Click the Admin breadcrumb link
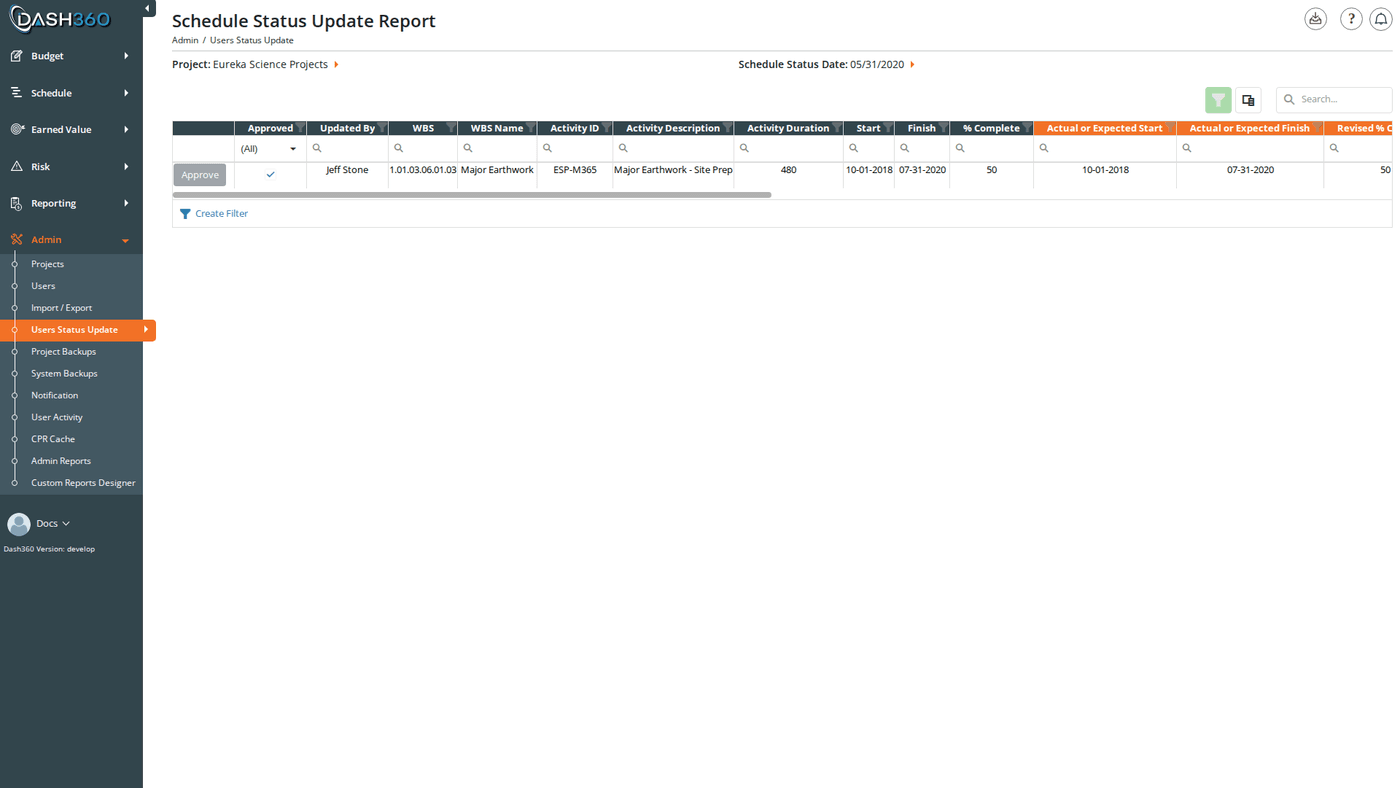 coord(185,40)
